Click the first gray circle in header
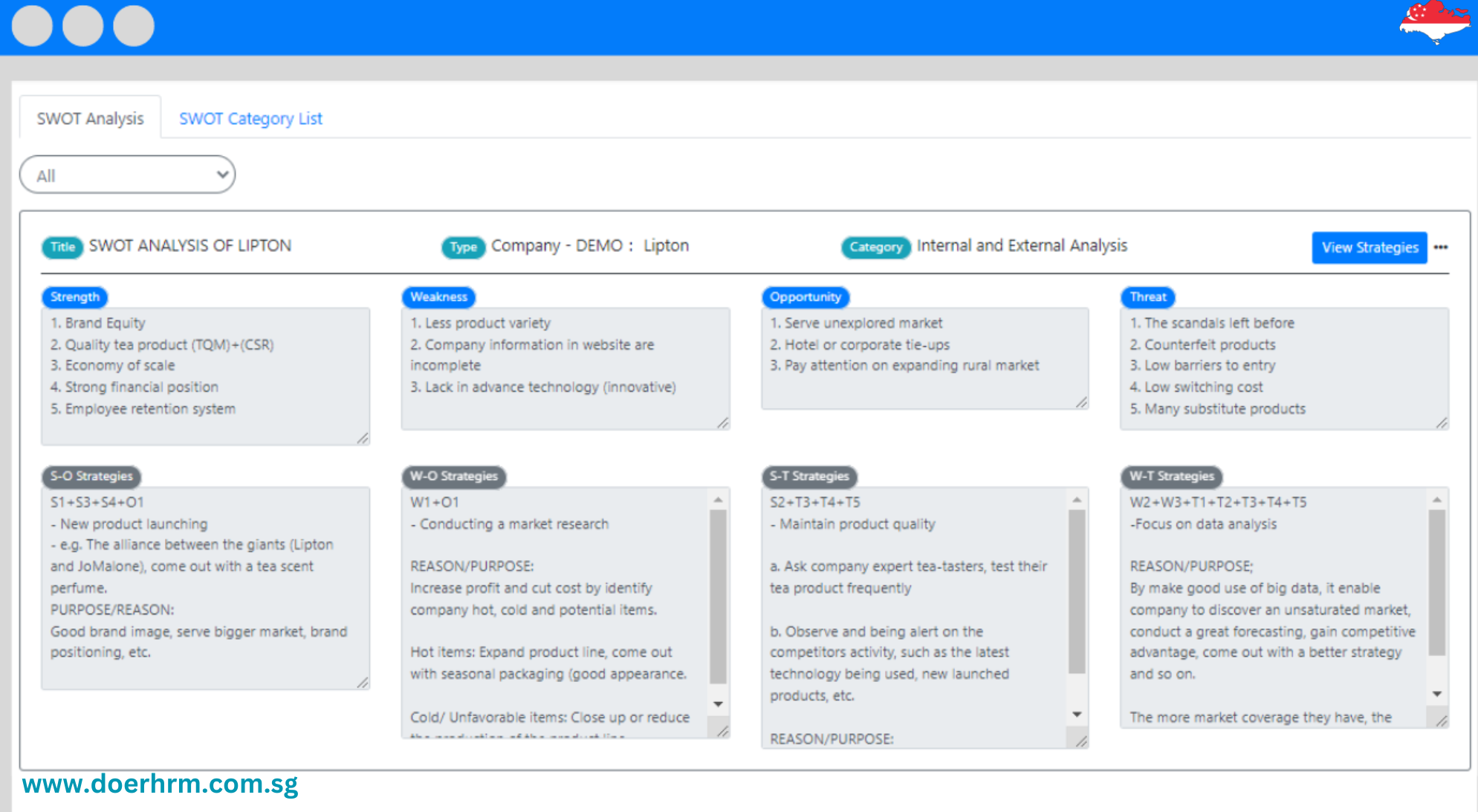The width and height of the screenshot is (1478, 812). (x=33, y=26)
